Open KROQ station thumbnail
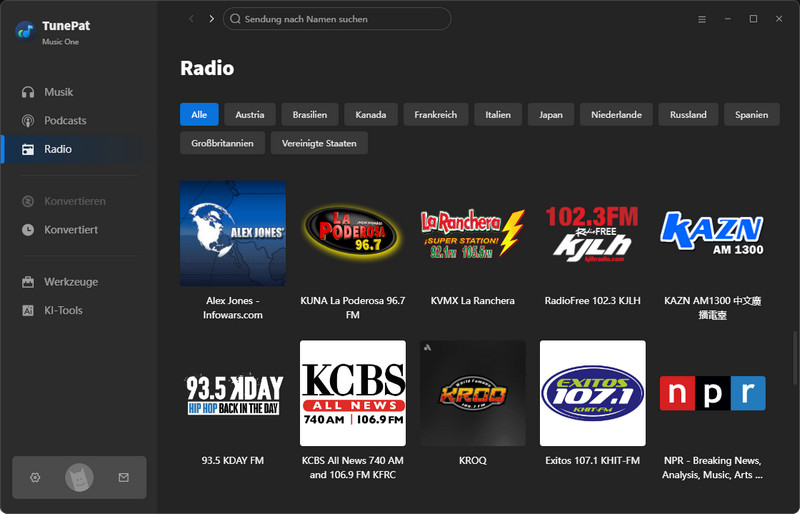Viewport: 800px width, 514px height. pos(472,393)
